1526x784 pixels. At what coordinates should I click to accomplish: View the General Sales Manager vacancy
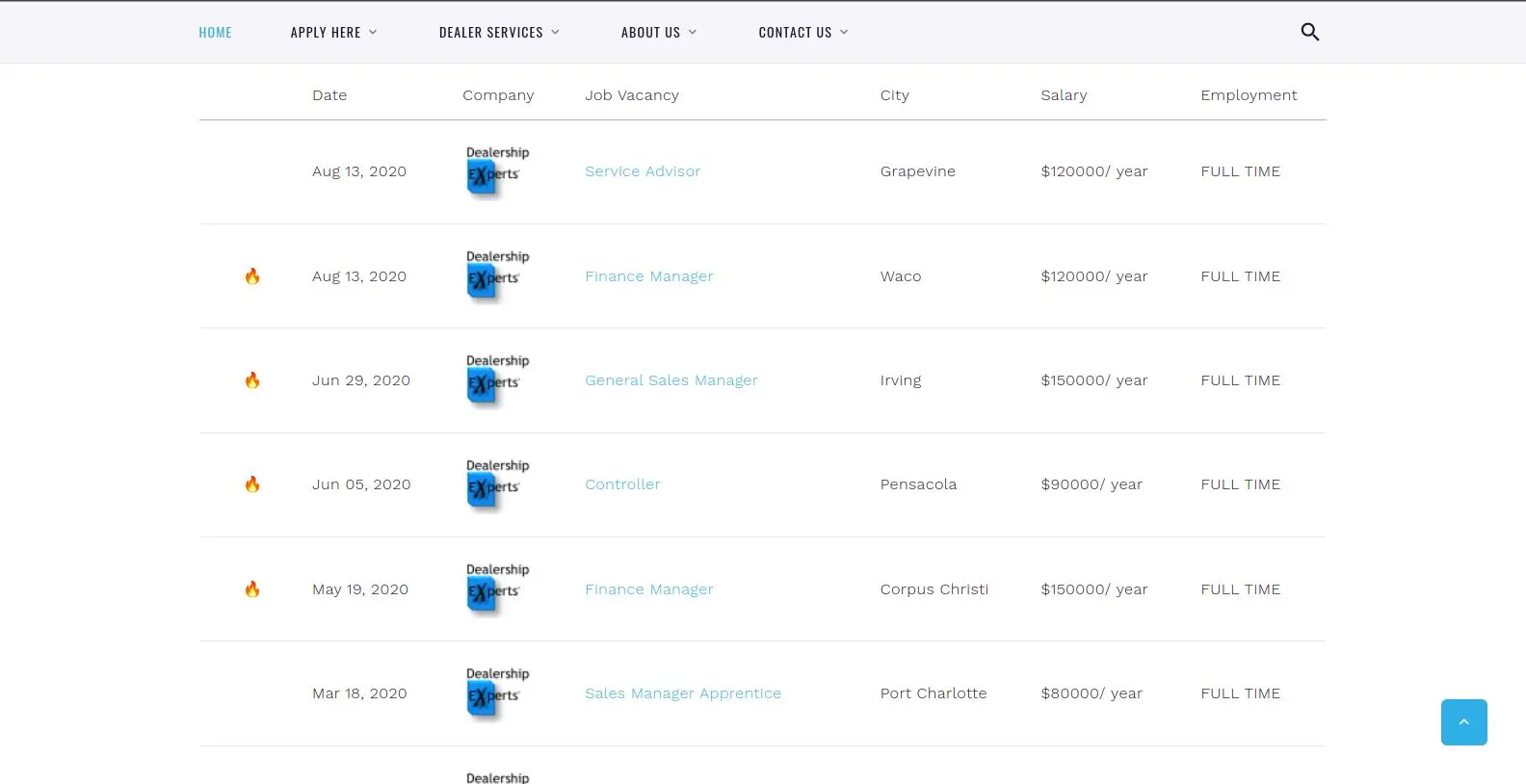(x=671, y=380)
